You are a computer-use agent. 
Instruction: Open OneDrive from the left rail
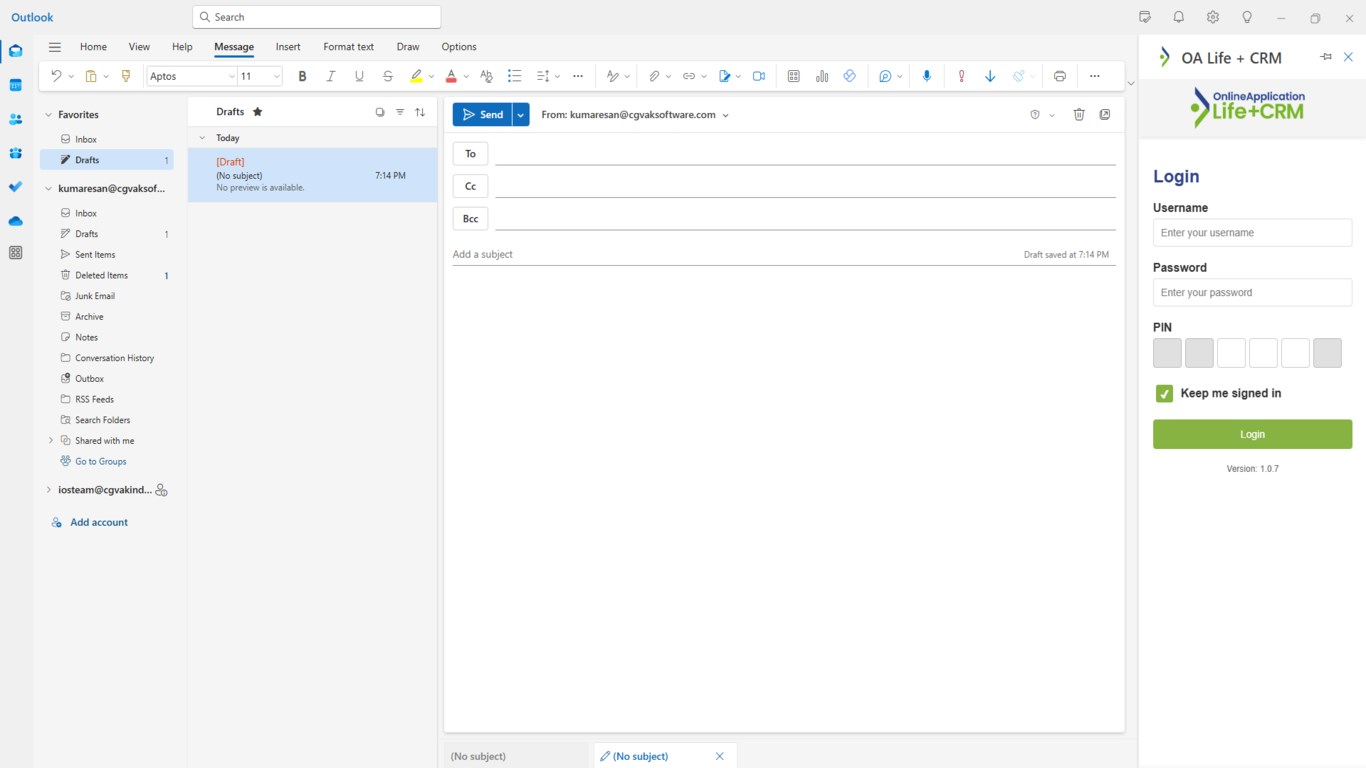tap(15, 221)
